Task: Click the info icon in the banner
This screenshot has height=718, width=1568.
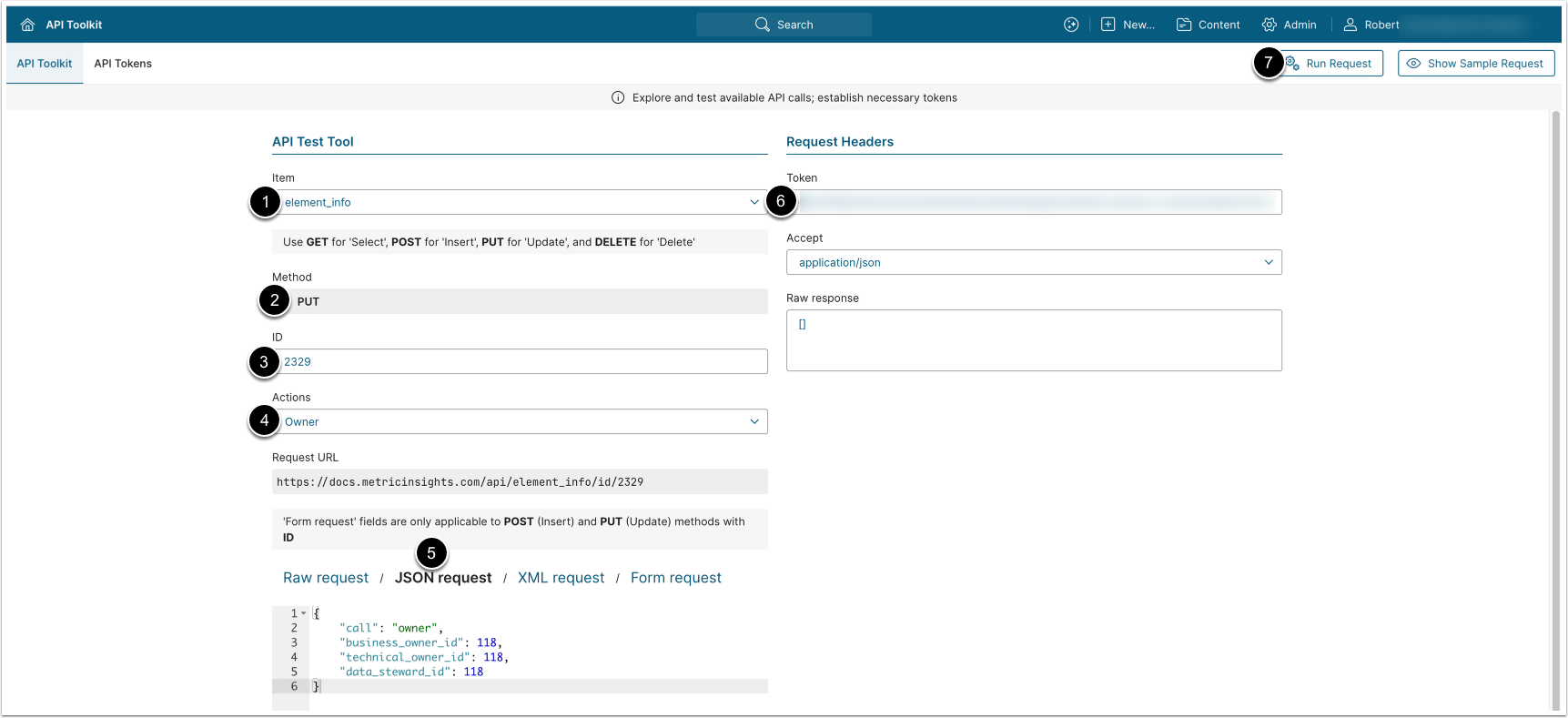Action: [x=618, y=97]
